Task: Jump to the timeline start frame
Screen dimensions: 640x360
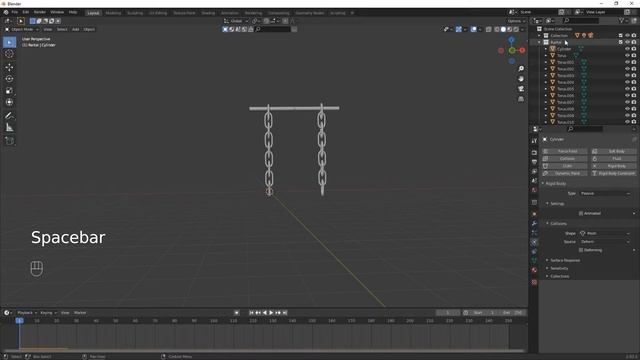Action: 251,313
